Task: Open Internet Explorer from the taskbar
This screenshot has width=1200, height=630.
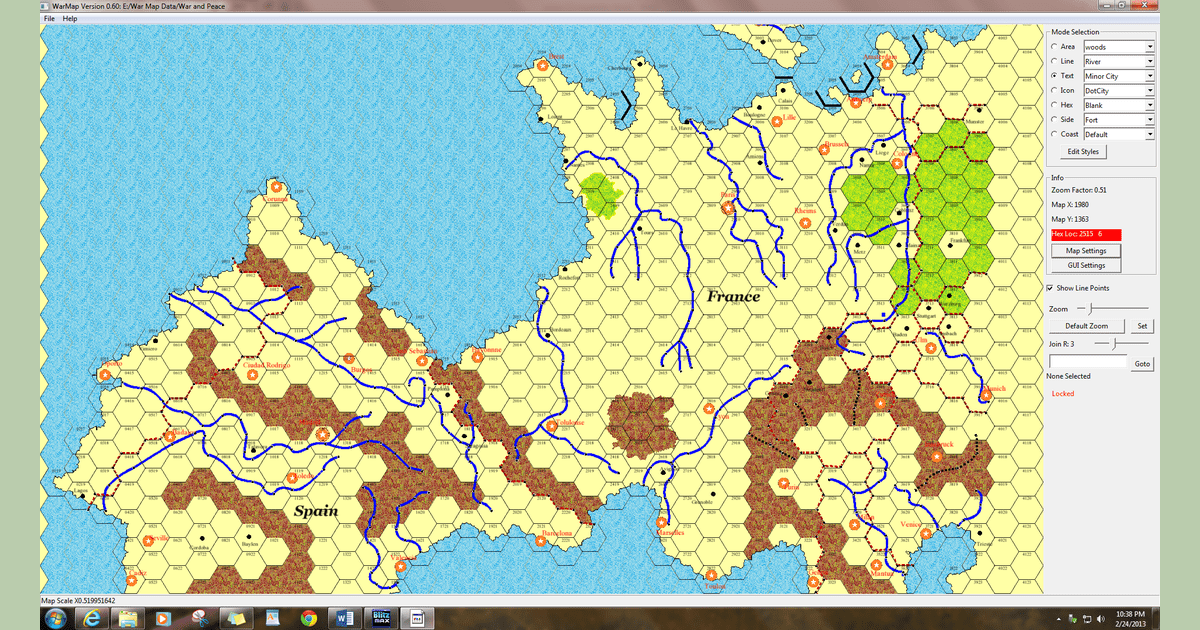Action: (x=94, y=618)
